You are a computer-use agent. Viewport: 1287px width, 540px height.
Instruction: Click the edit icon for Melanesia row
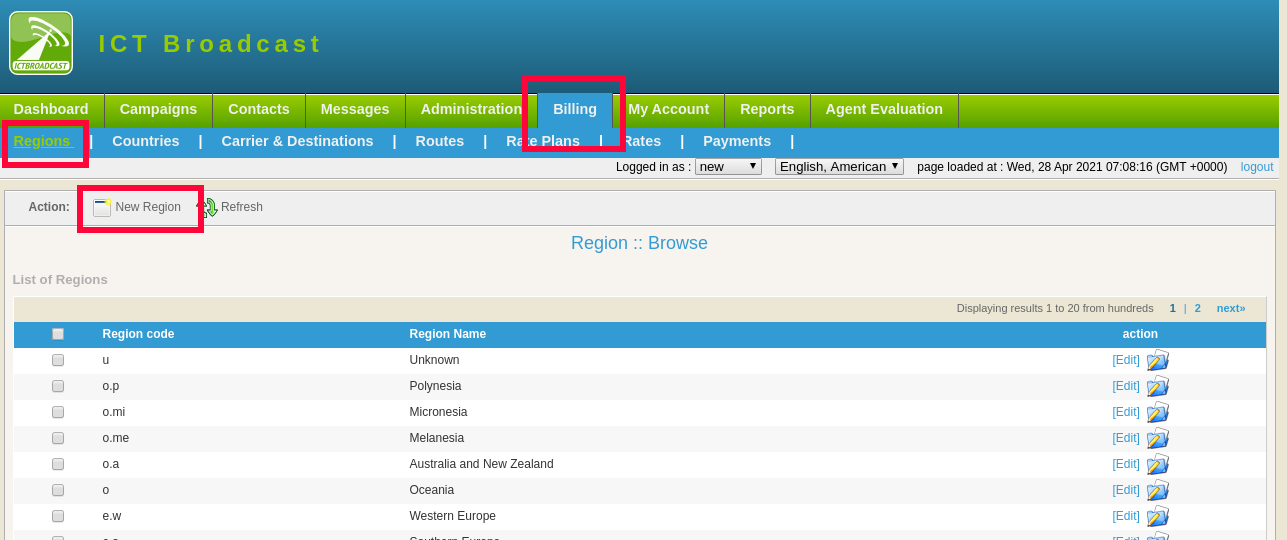[x=1158, y=438]
